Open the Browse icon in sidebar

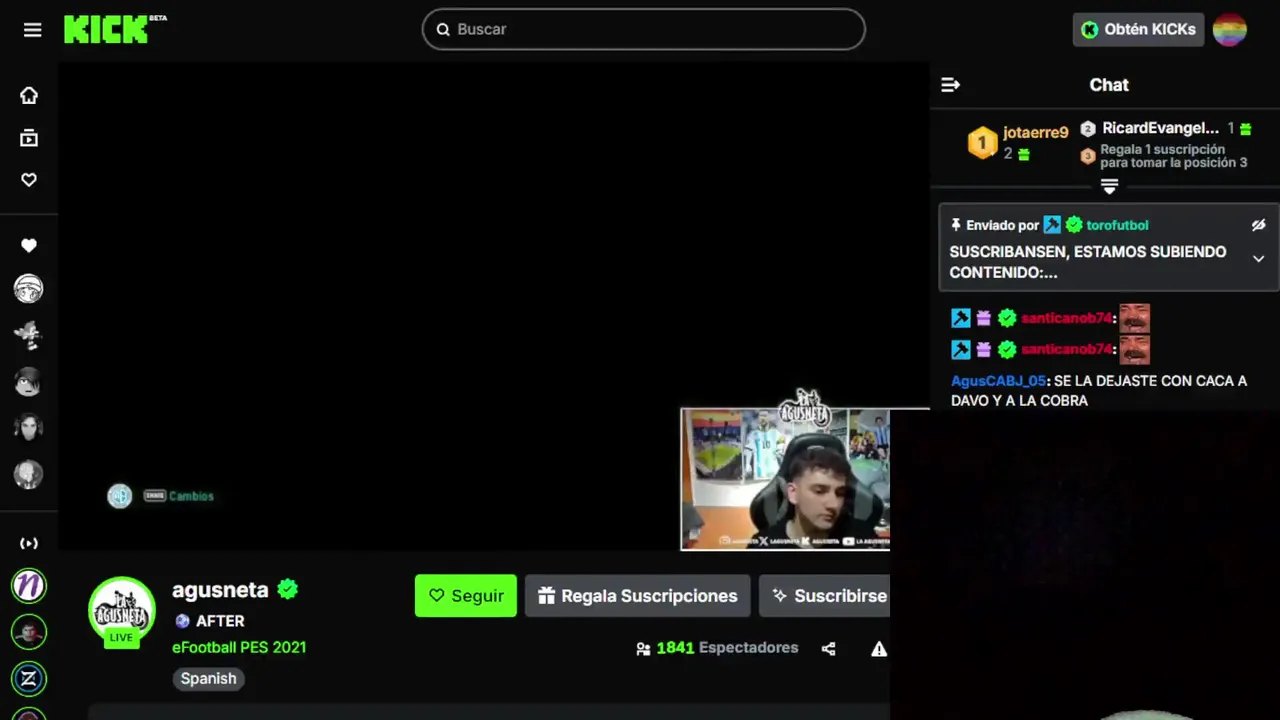(x=29, y=138)
